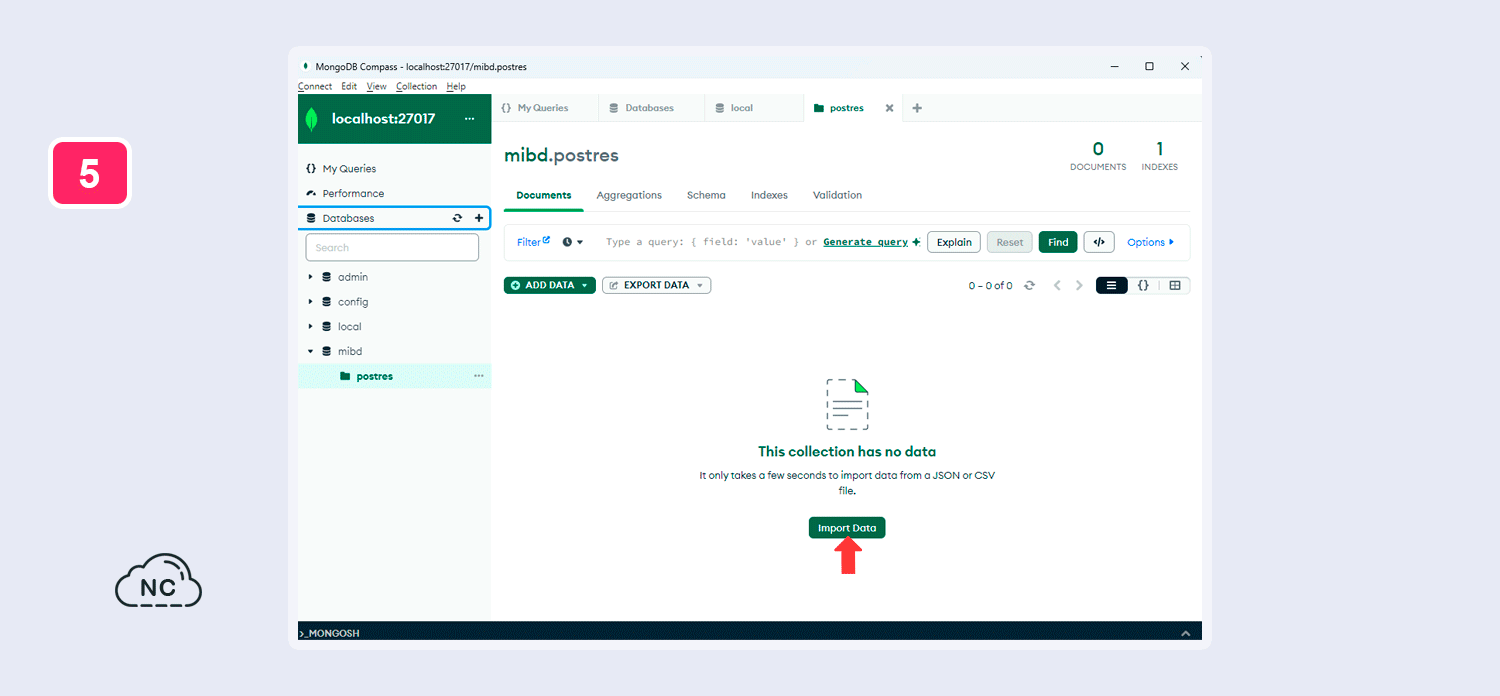
Task: Expand query Options
Action: 1150,242
